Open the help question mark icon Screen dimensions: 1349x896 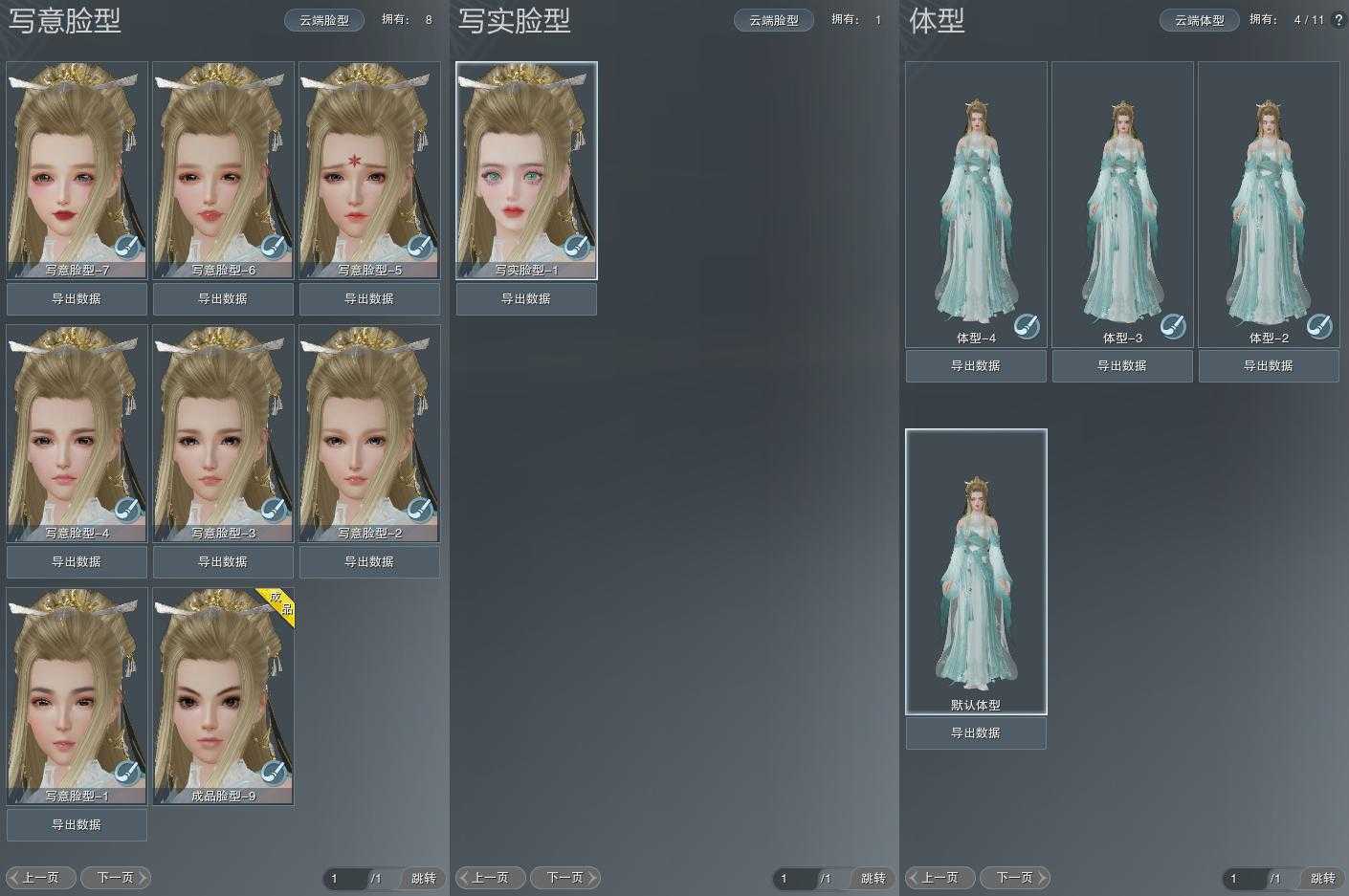(1338, 19)
